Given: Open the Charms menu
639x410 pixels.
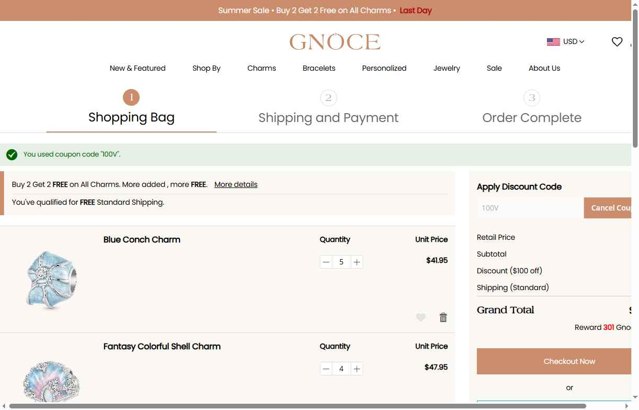Looking at the screenshot, I should click(262, 68).
